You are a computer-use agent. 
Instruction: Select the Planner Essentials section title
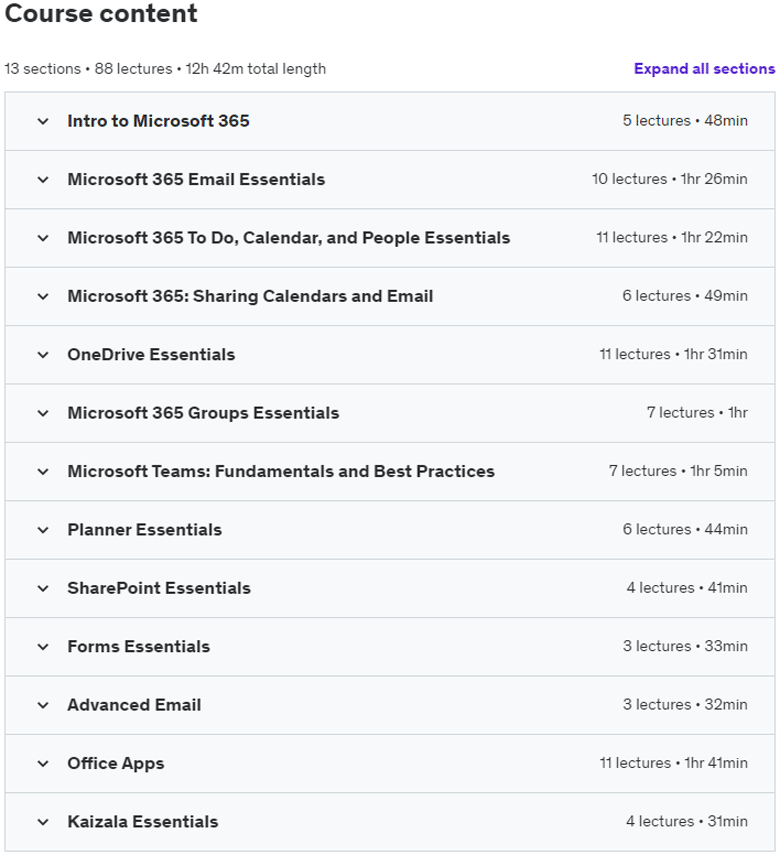tap(145, 529)
